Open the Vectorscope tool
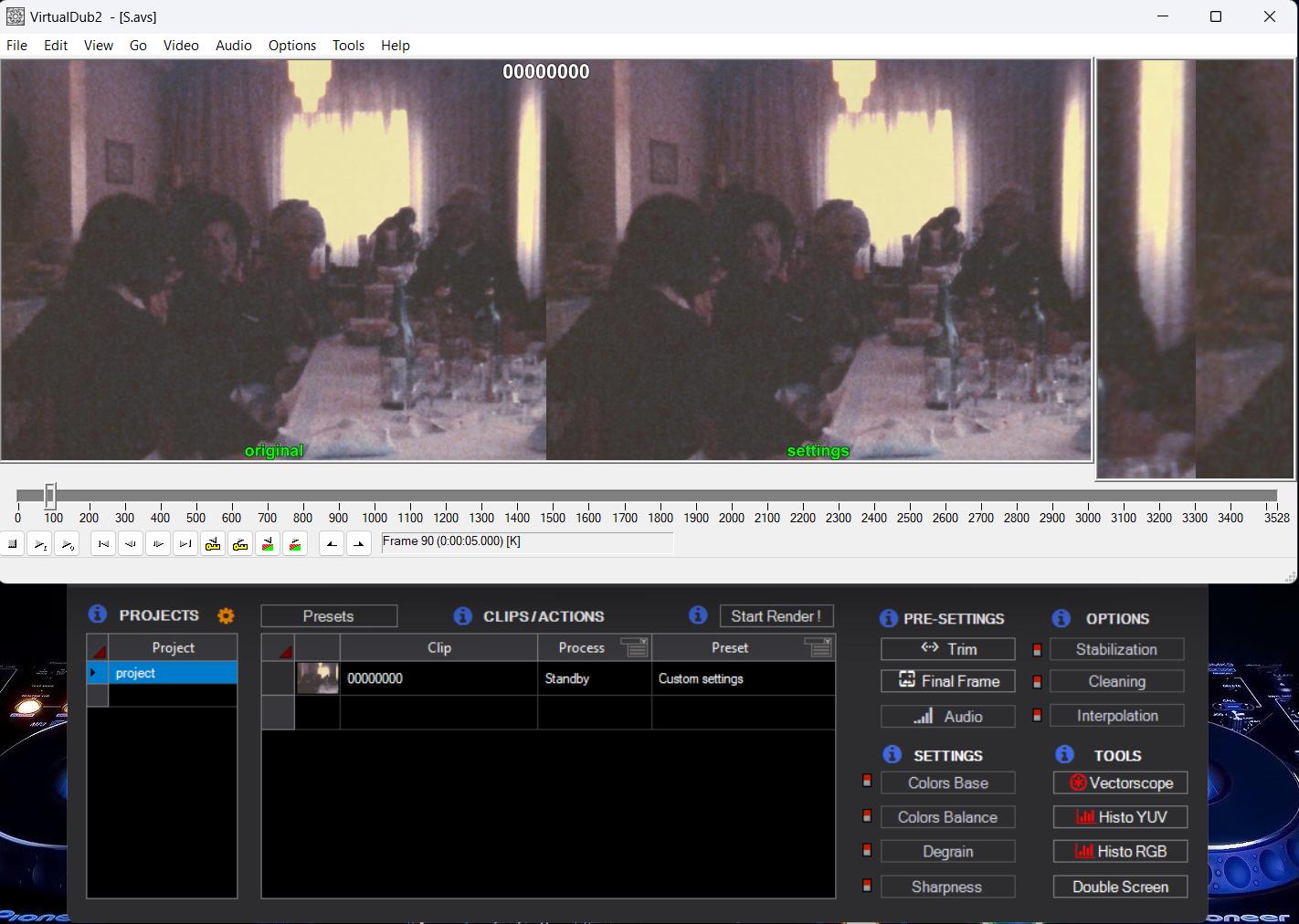The image size is (1299, 924). [1120, 782]
